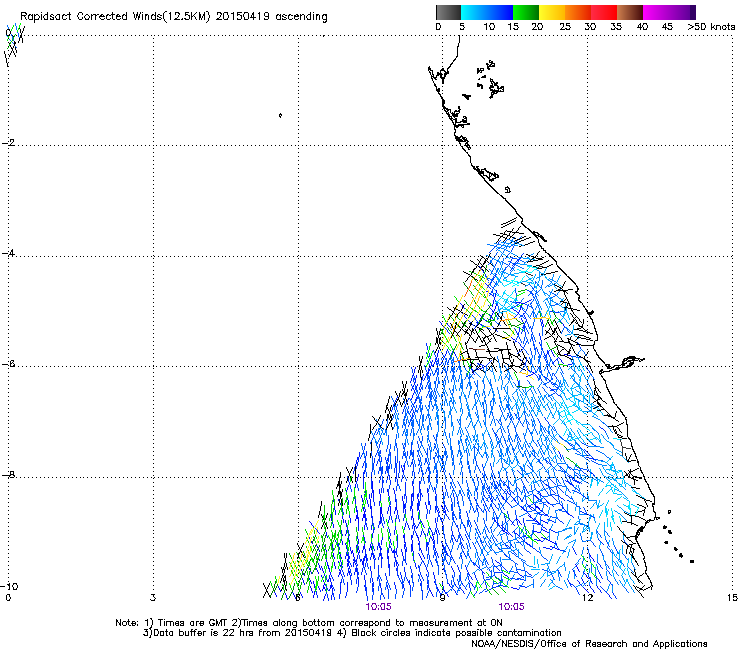Click the cyan-blue 5-15 knots legend swatch
The image size is (740, 650).
(x=487, y=12)
